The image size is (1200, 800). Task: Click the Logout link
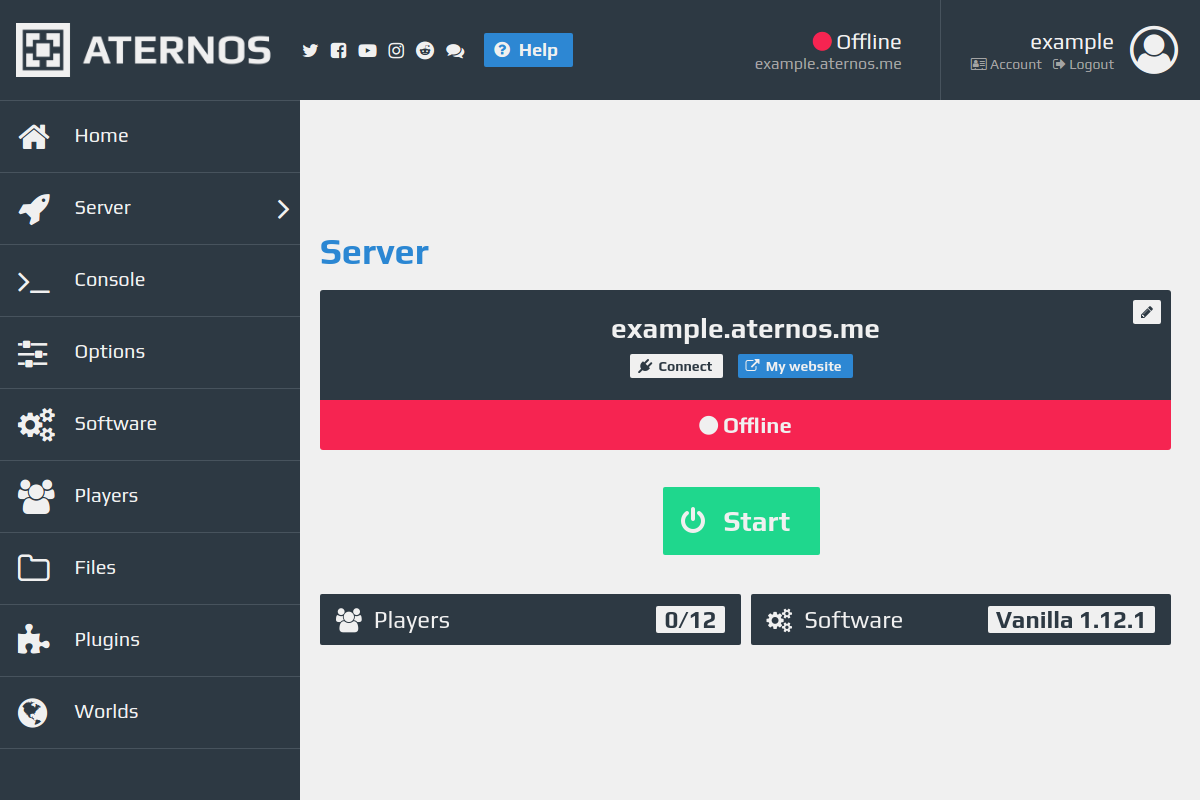coord(1083,64)
